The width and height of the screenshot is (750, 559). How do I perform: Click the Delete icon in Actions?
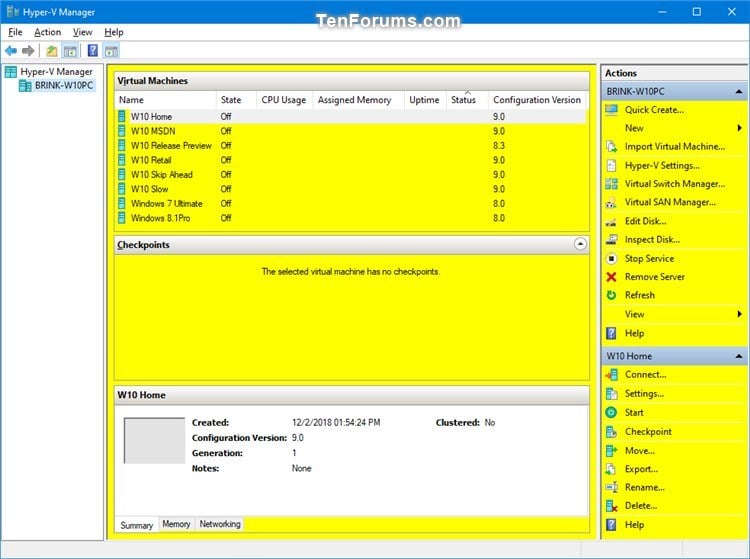611,506
